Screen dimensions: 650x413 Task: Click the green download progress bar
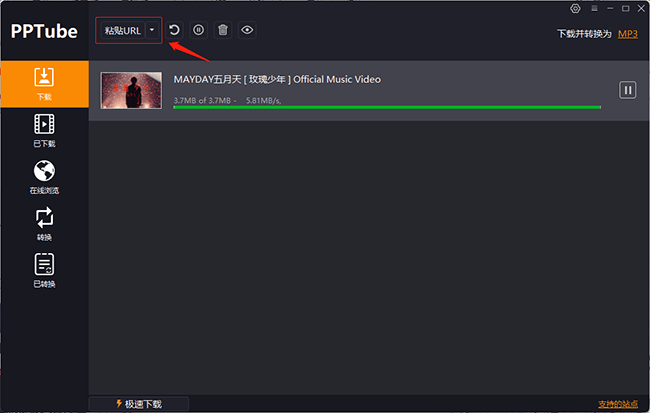click(387, 107)
